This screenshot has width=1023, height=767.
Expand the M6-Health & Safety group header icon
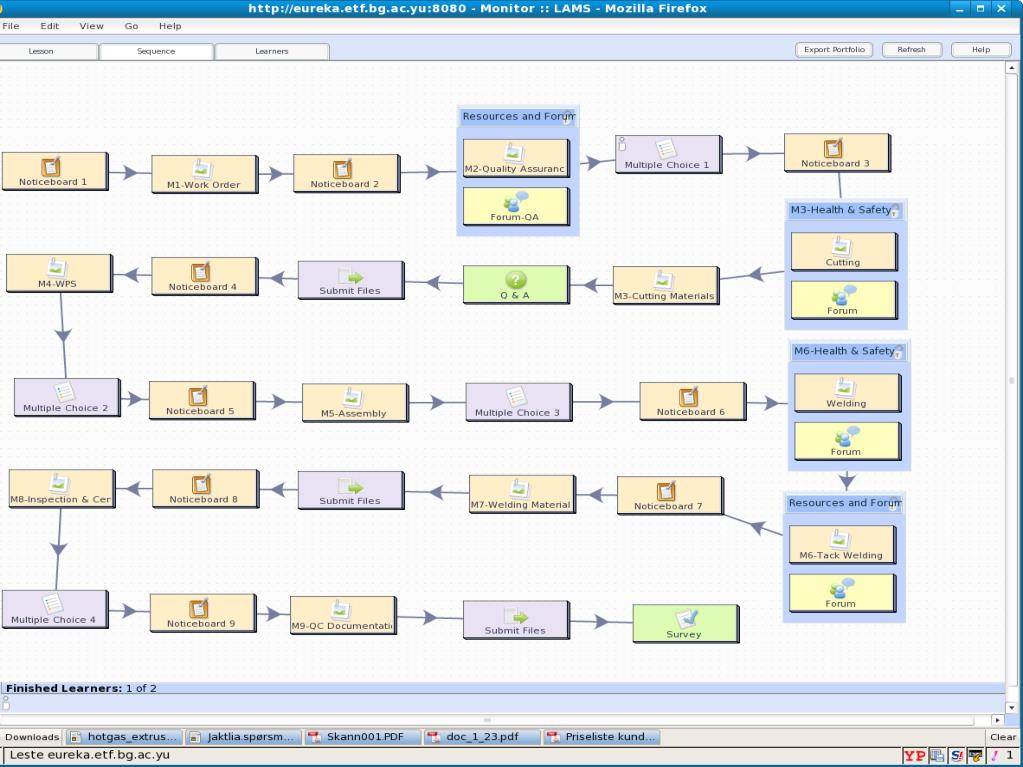[898, 352]
